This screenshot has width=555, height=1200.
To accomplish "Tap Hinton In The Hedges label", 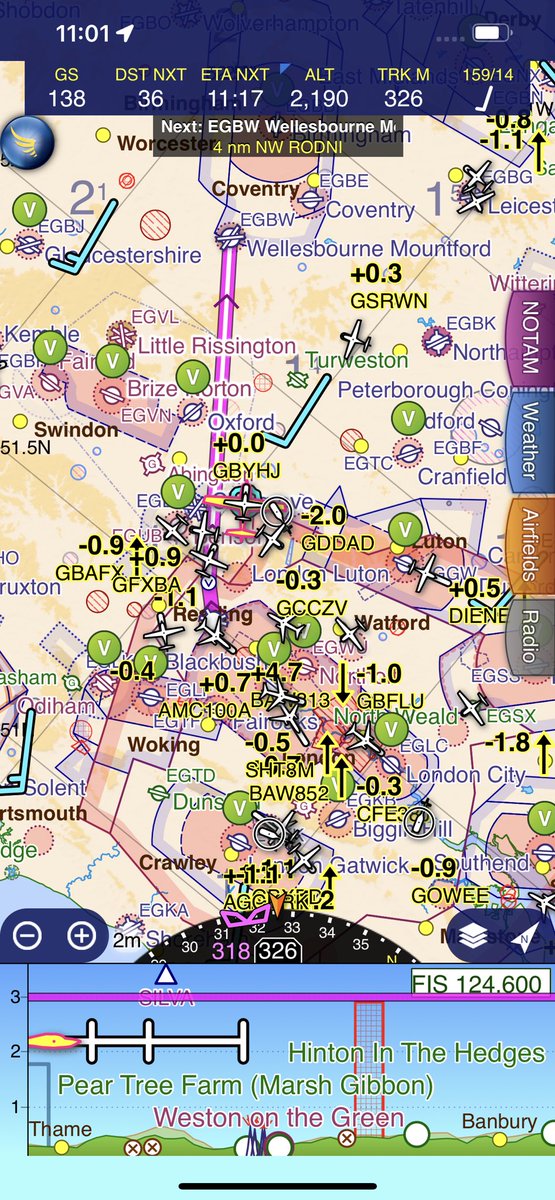I will [x=416, y=1052].
